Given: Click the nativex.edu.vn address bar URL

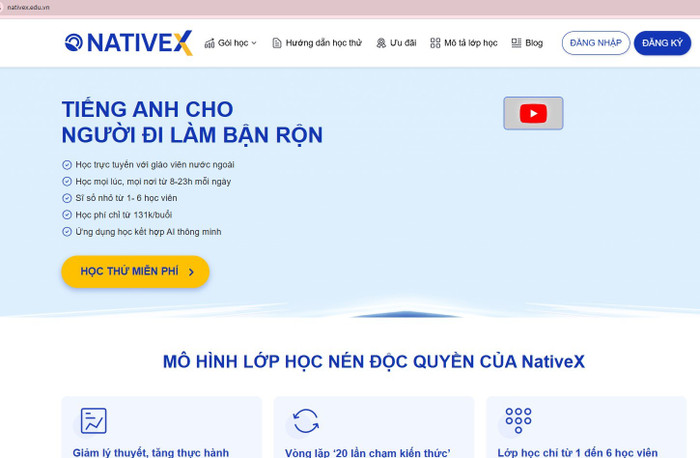Looking at the screenshot, I should tap(28, 7).
